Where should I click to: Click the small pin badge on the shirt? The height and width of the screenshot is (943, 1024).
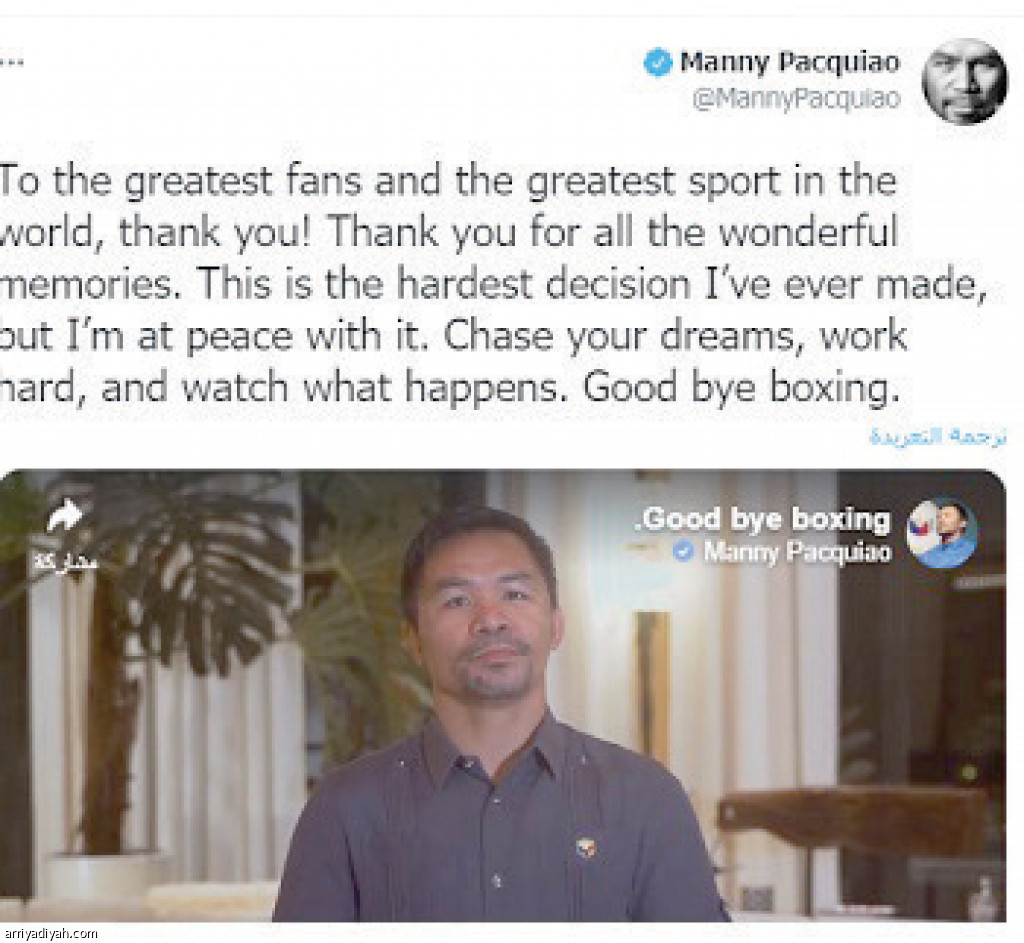tap(586, 848)
